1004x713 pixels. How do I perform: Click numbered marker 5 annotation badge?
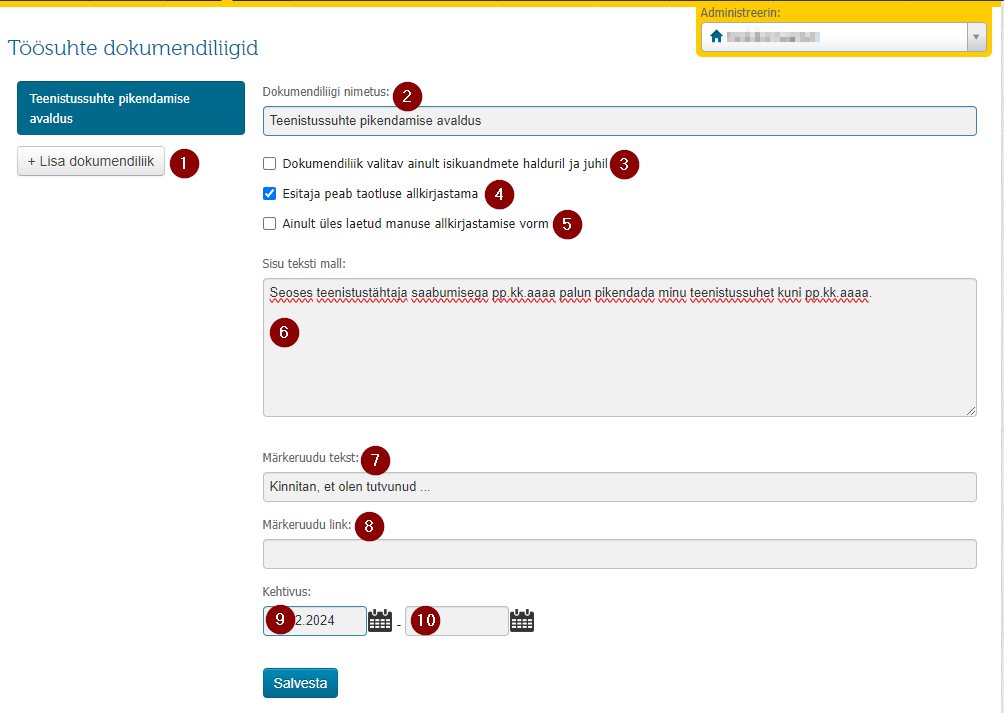(567, 224)
